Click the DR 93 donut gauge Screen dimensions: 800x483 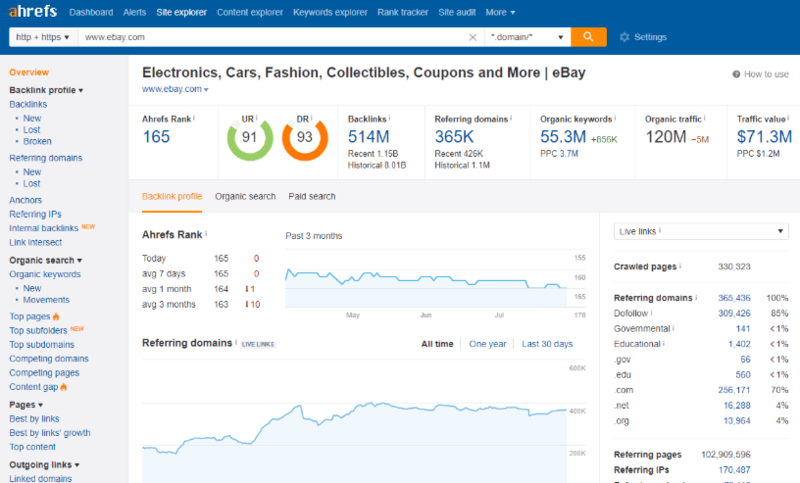click(304, 137)
